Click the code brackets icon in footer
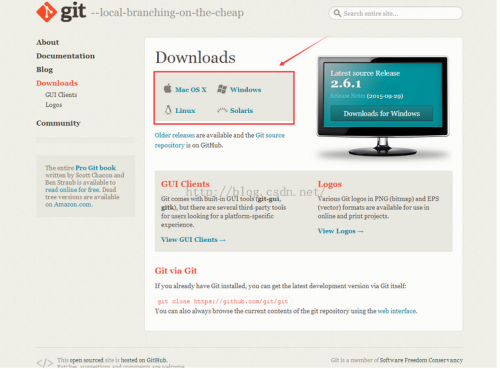This screenshot has height=369, width=500. click(45, 363)
